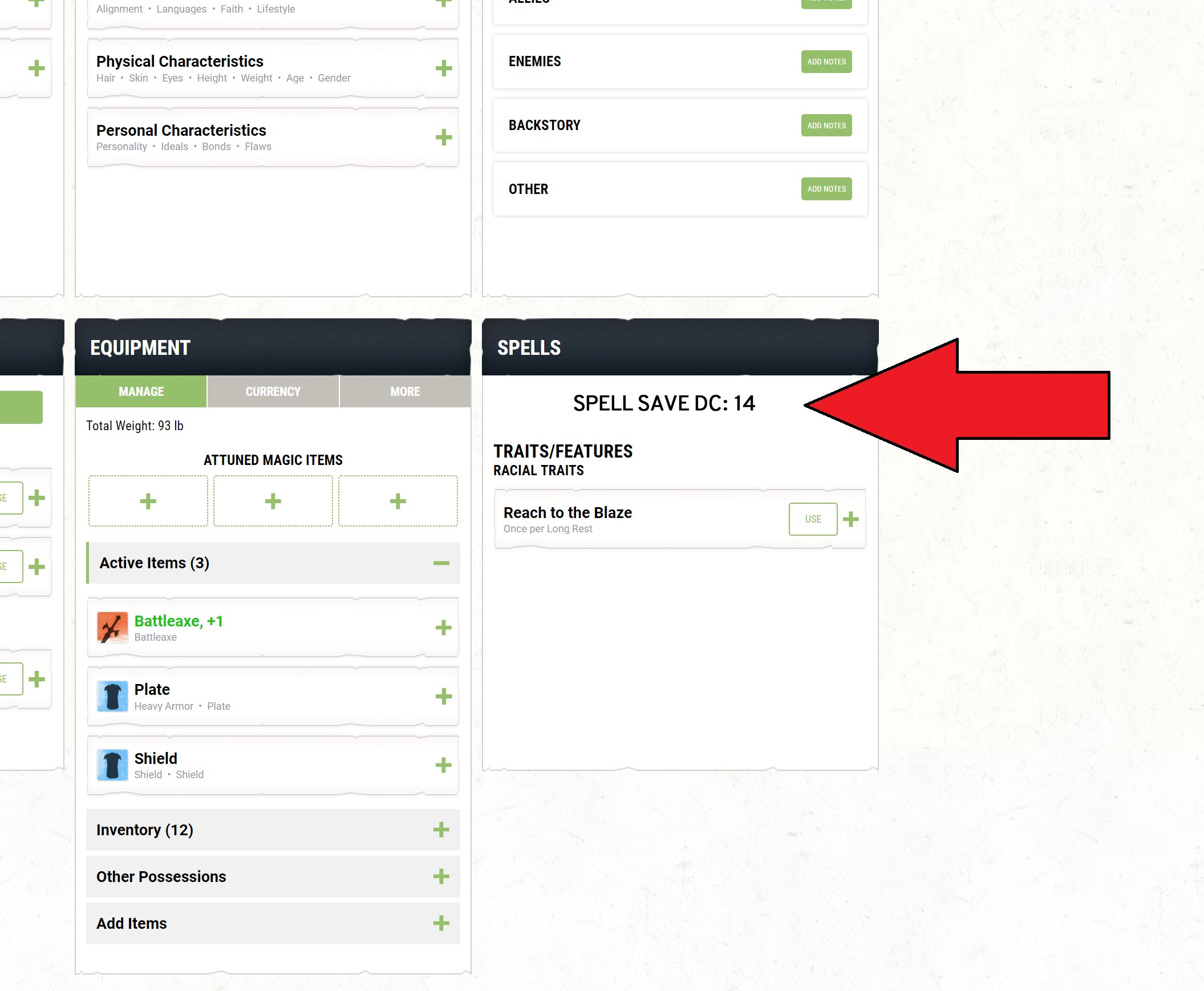Add notes for Enemies
1204x991 pixels.
pos(826,62)
